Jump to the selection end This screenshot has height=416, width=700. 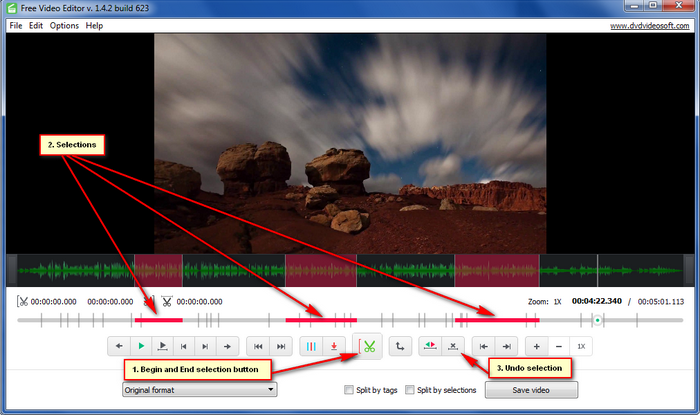pos(506,346)
